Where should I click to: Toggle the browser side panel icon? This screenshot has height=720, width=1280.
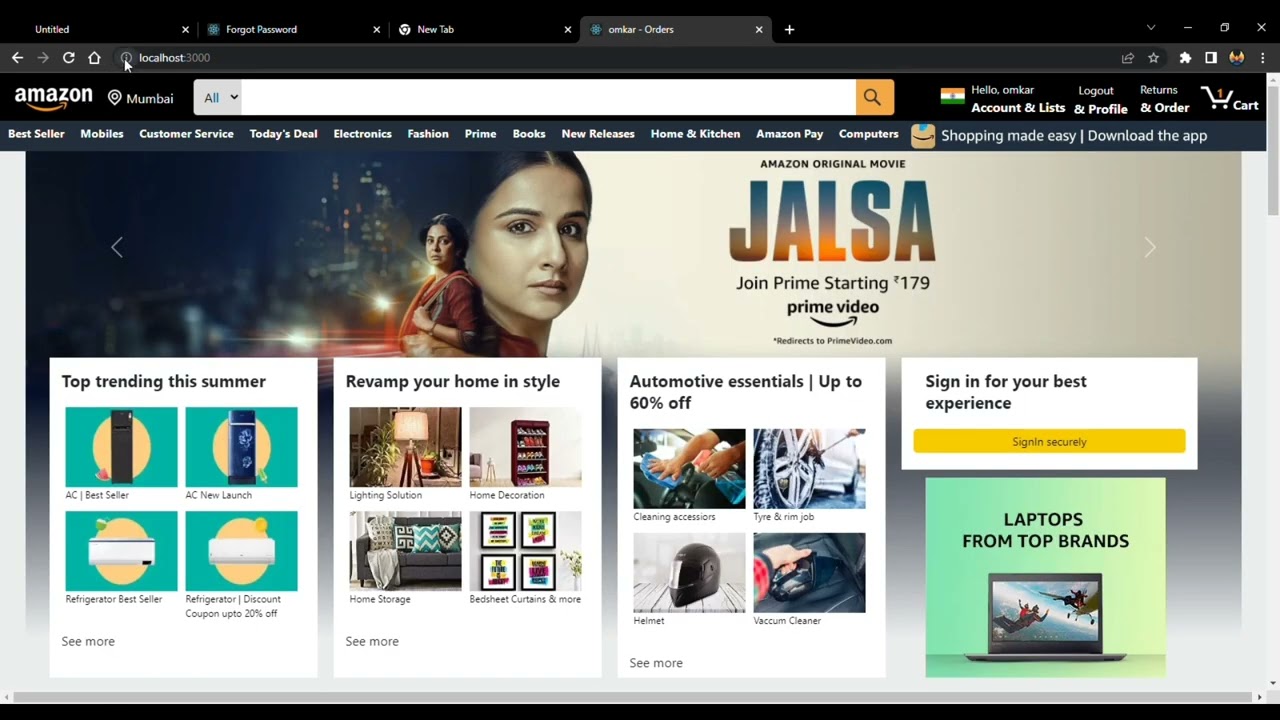coord(1211,58)
